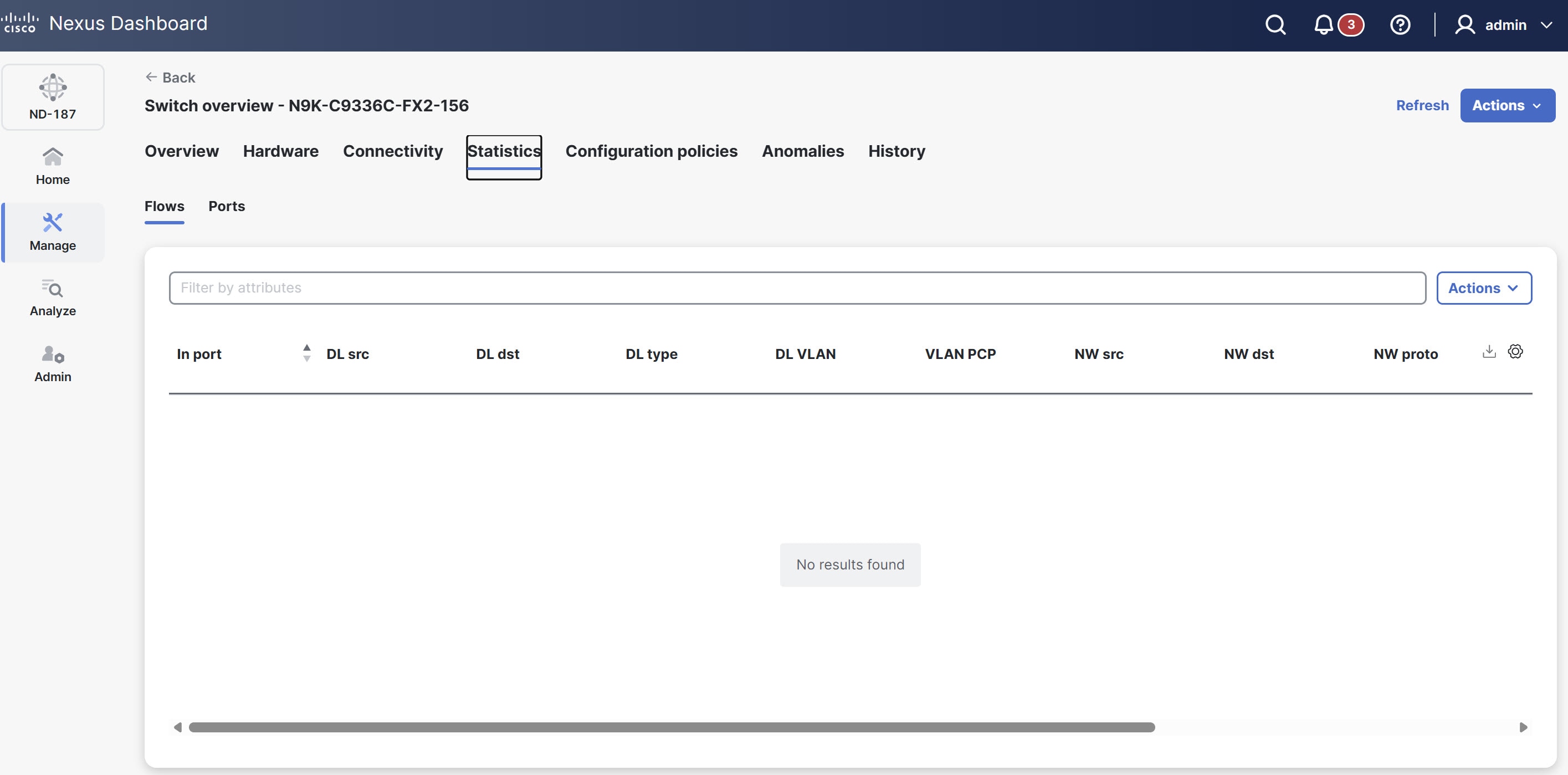Open Analyze section in sidebar

pyautogui.click(x=53, y=297)
